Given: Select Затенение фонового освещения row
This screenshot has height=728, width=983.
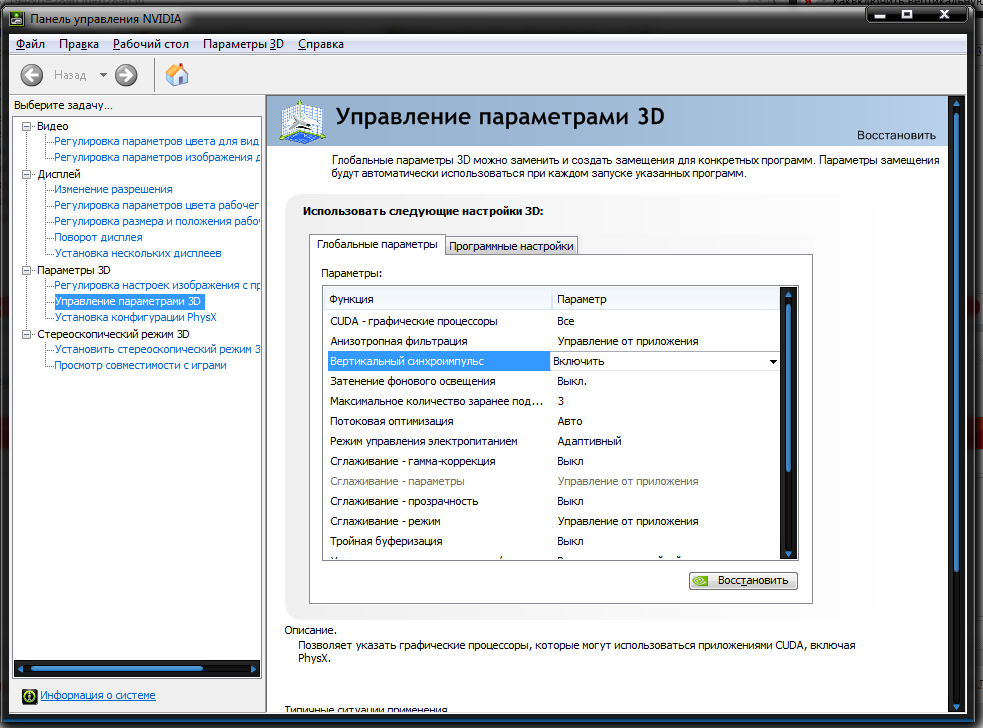Looking at the screenshot, I should coord(552,381).
